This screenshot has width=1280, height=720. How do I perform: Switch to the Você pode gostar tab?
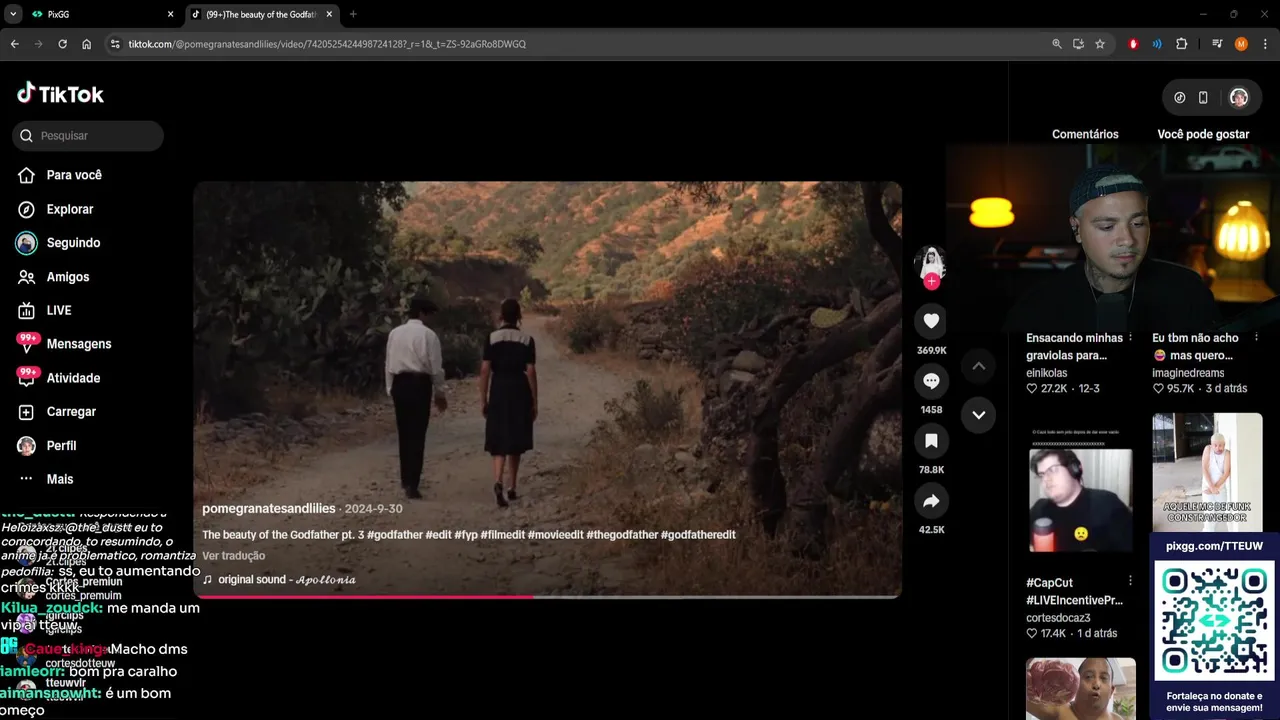[1203, 134]
